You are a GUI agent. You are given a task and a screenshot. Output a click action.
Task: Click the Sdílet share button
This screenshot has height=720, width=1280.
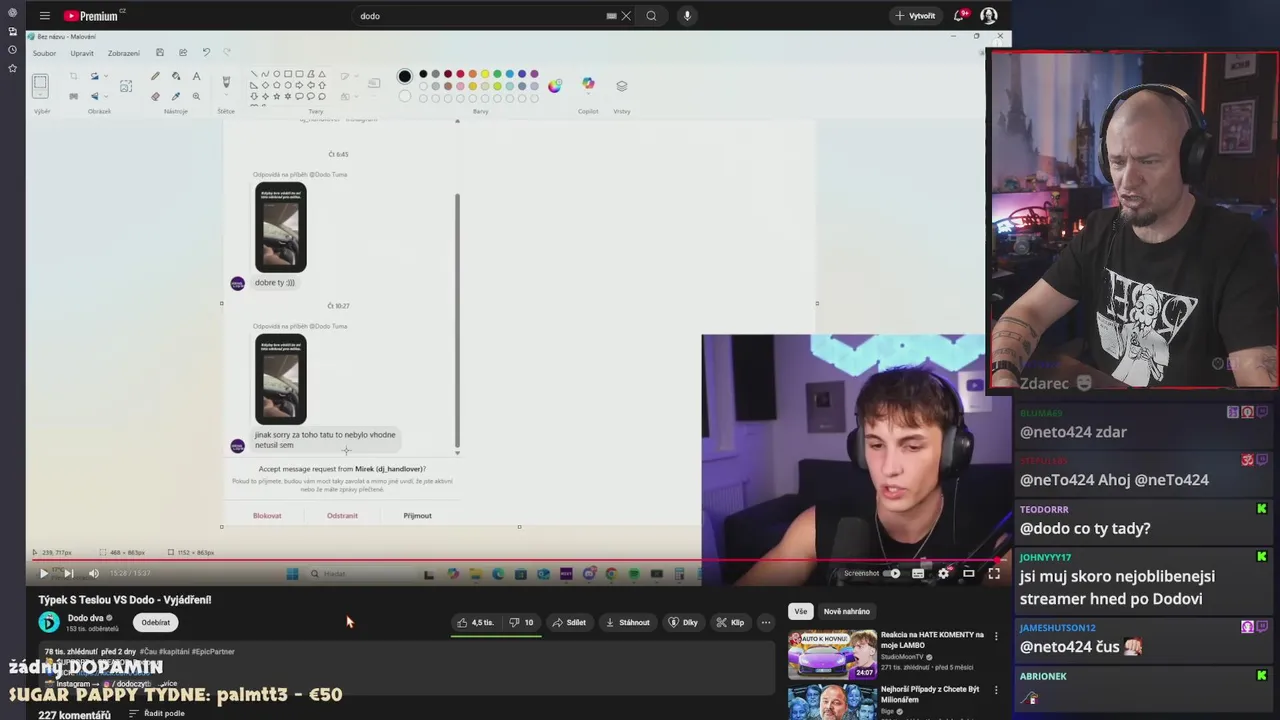569,622
